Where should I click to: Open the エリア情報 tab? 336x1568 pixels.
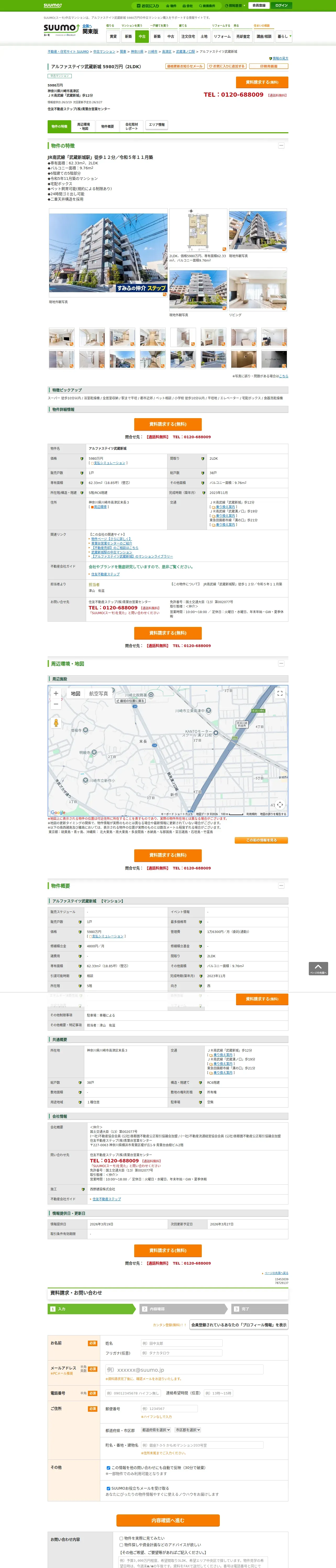156,125
